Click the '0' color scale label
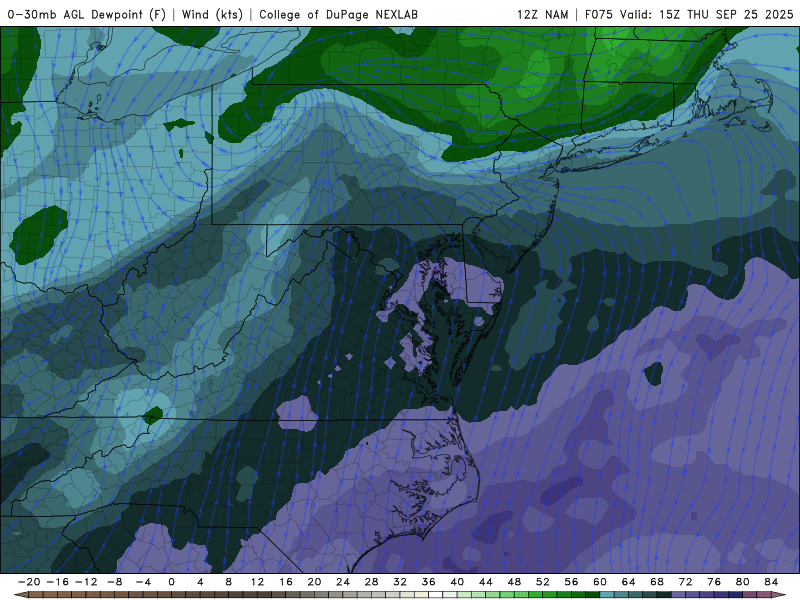800x600 pixels. coord(171,582)
